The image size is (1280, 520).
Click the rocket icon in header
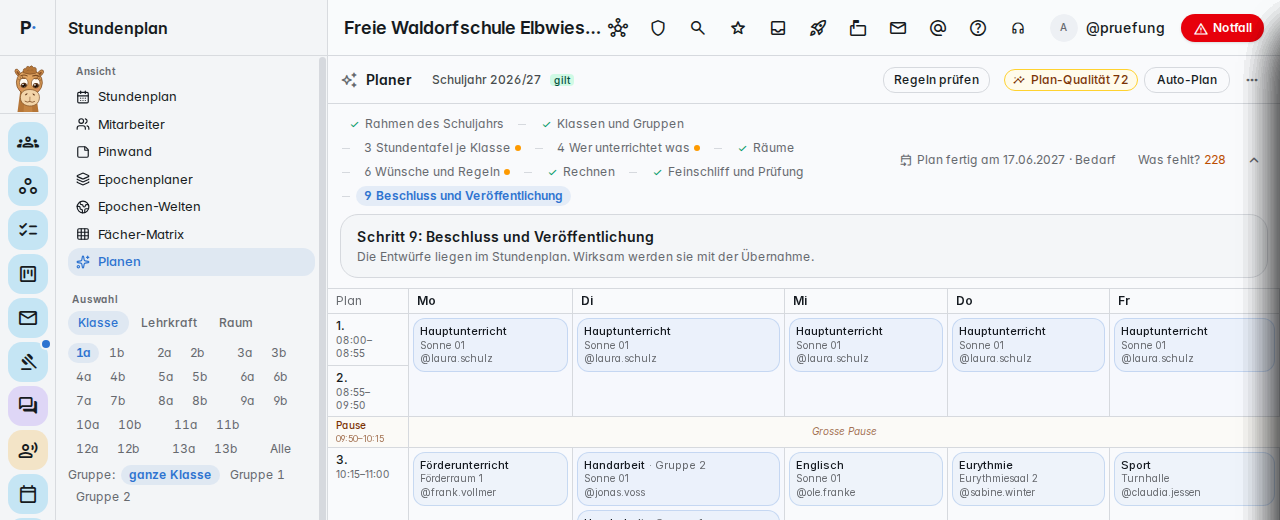[818, 28]
